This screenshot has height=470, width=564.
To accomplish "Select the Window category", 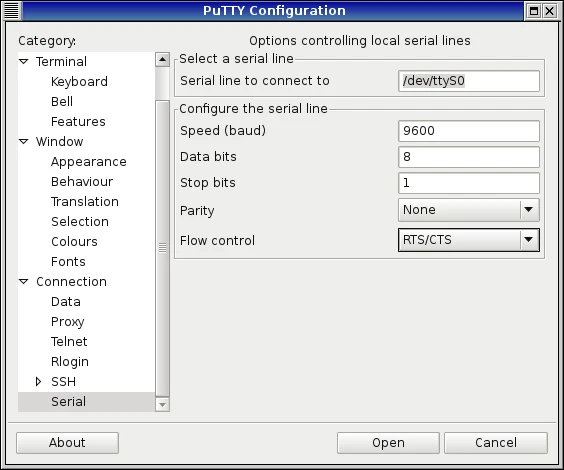I will click(59, 141).
